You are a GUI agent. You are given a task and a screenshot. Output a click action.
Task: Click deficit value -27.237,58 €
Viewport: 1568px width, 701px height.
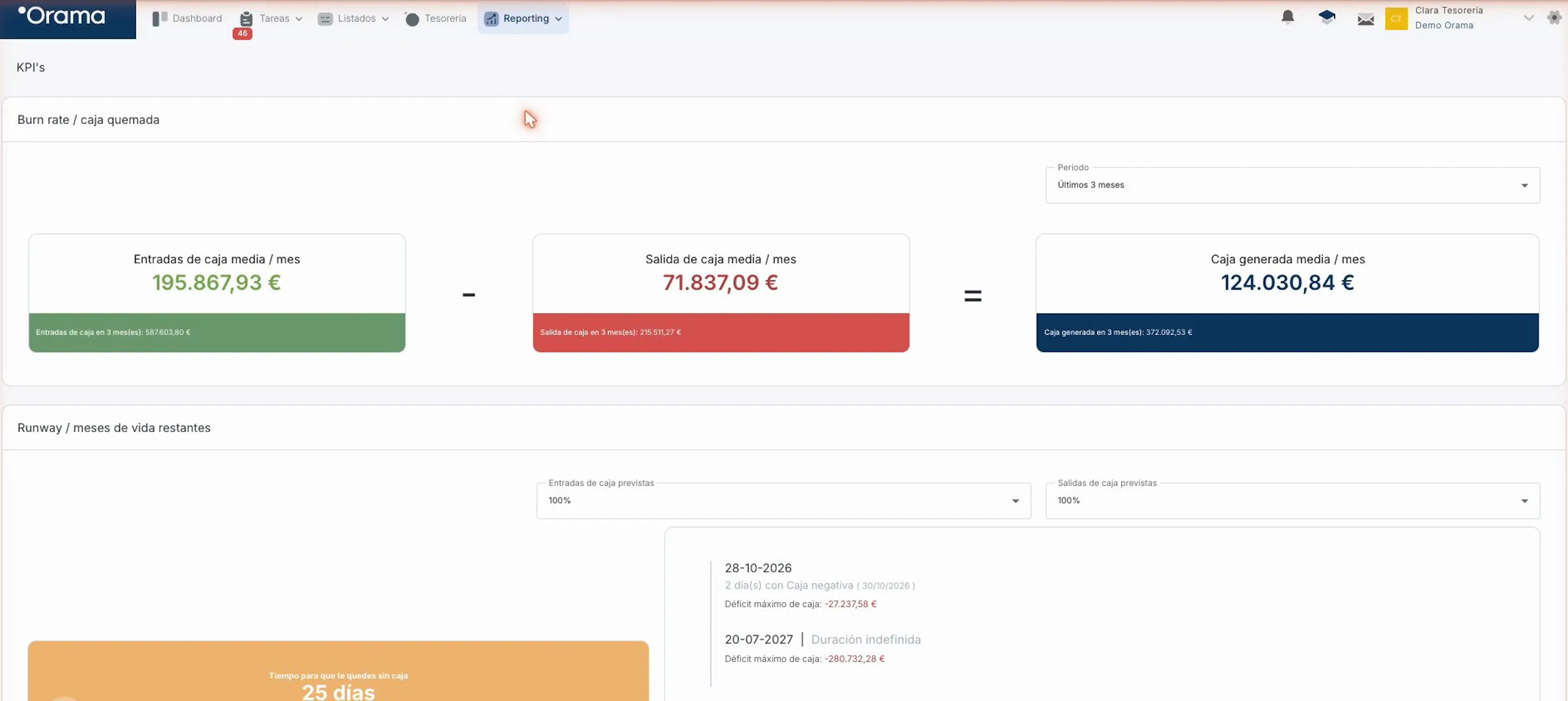(850, 604)
